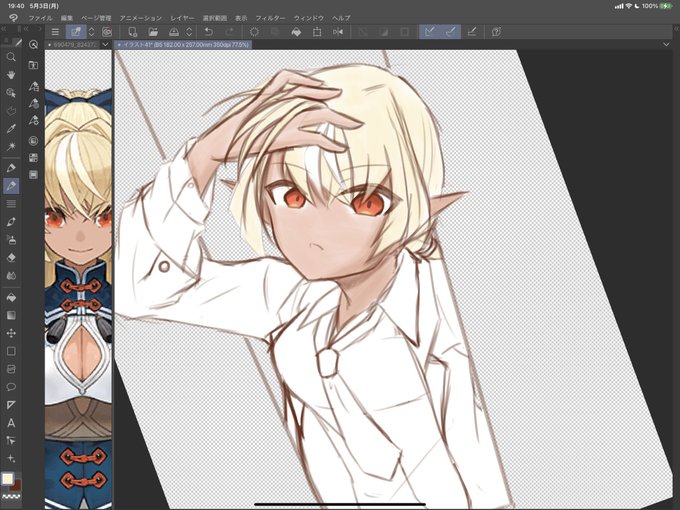Open the Color Set grid palette icon

(x=33, y=157)
